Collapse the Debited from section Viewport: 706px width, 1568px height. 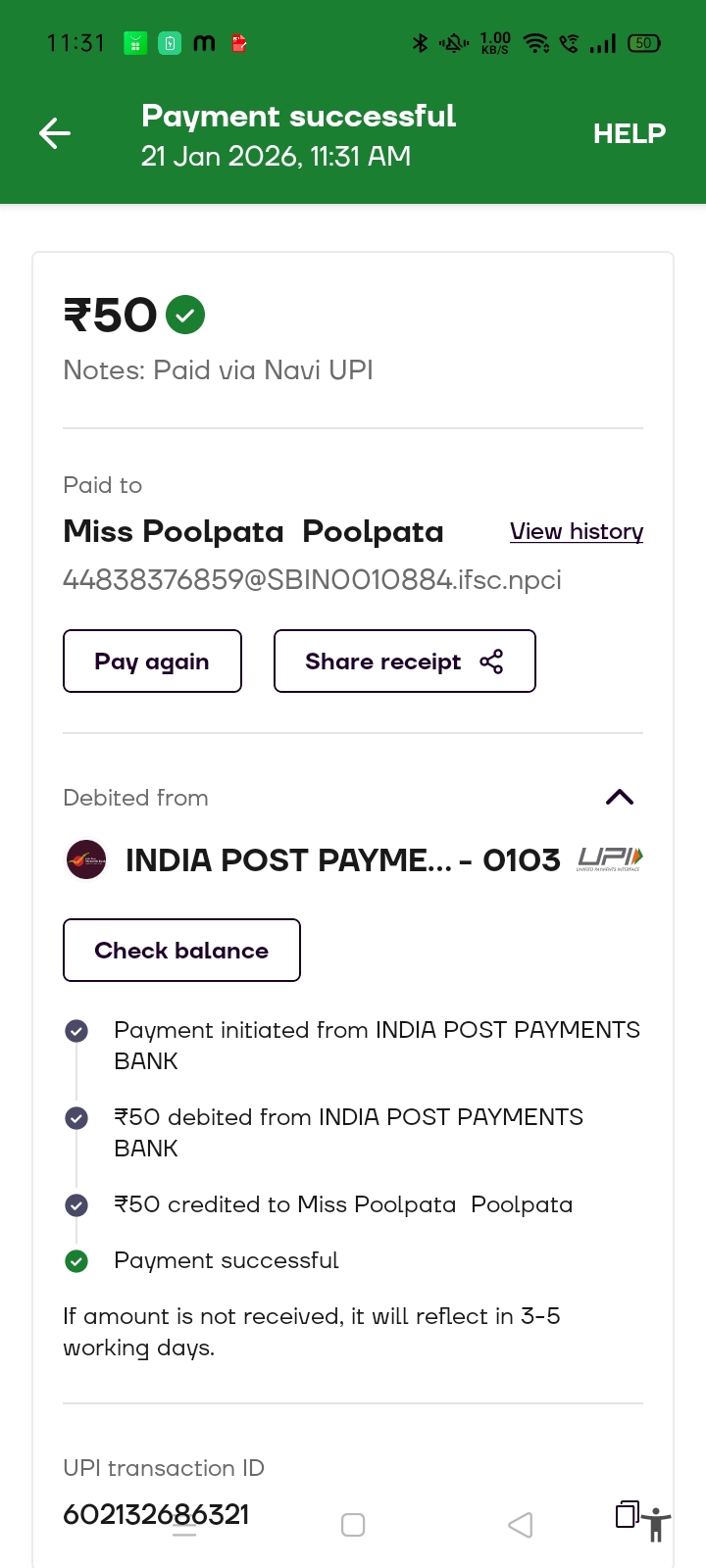[620, 797]
